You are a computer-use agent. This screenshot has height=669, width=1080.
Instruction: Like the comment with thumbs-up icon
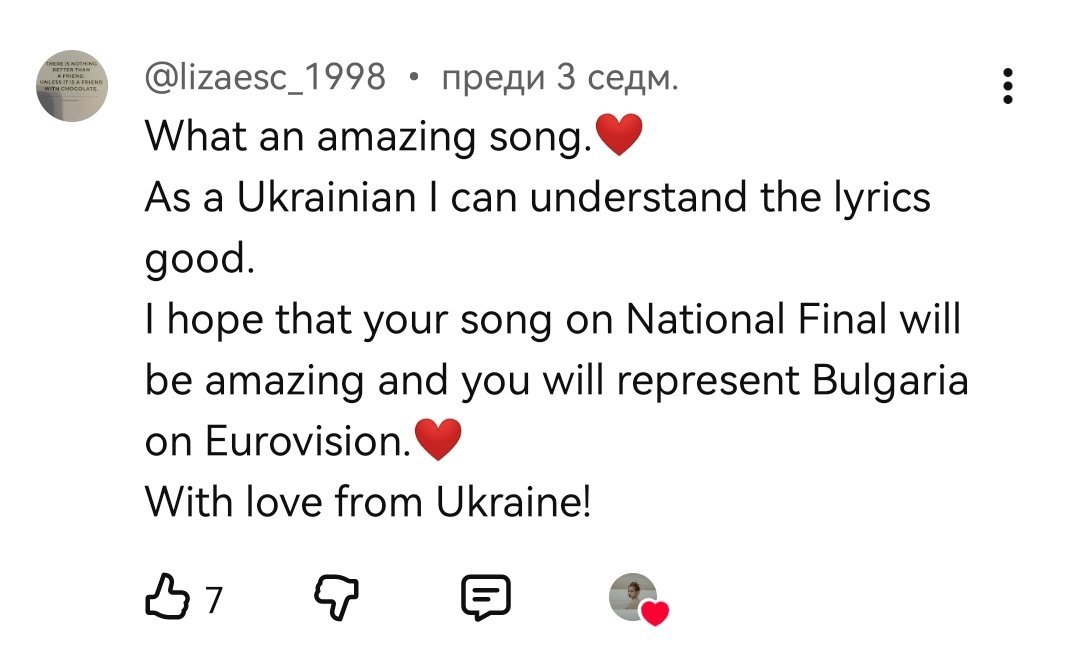(165, 598)
